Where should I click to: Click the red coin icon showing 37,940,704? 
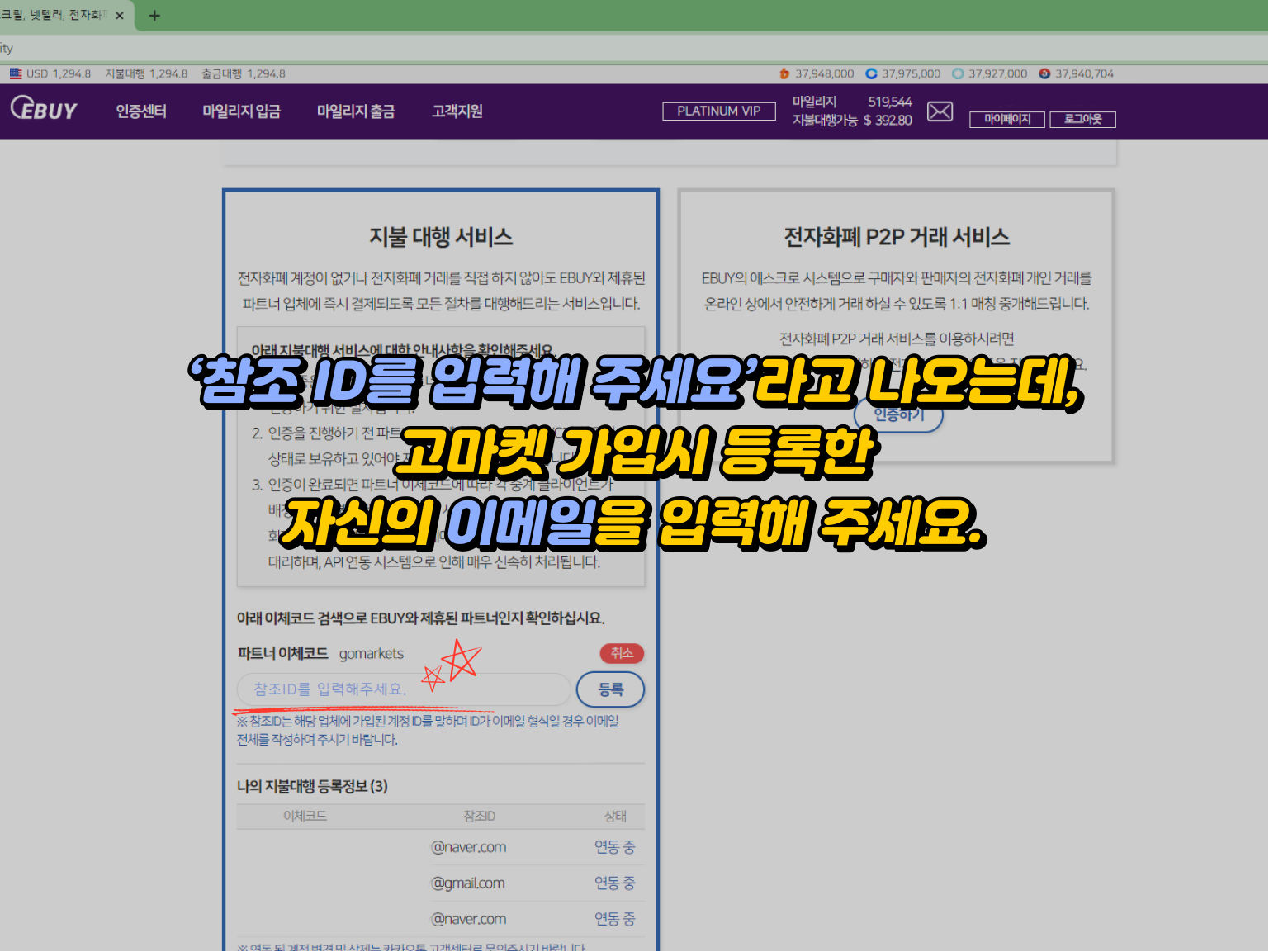point(1044,73)
